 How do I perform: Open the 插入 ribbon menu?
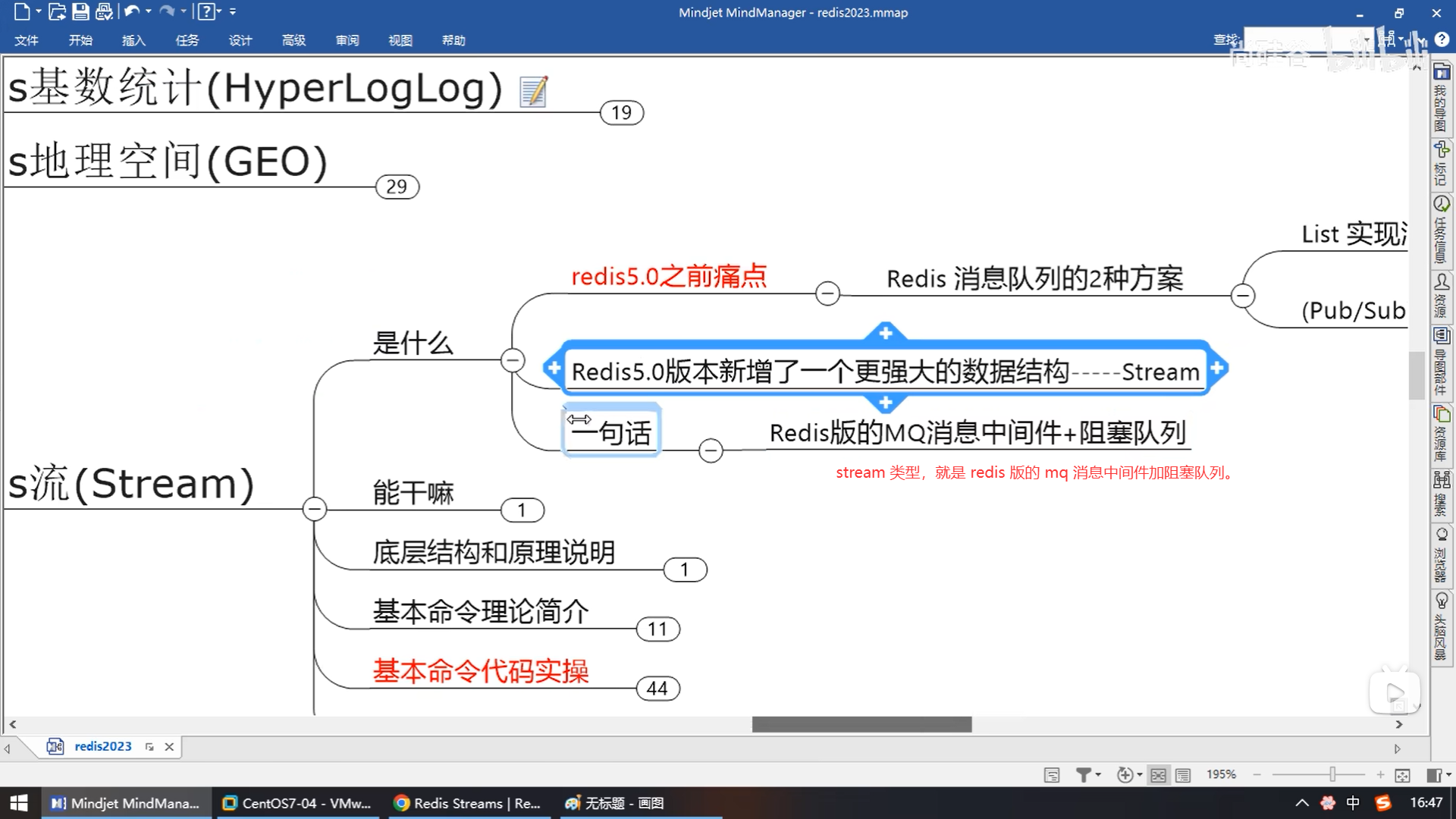coord(133,40)
